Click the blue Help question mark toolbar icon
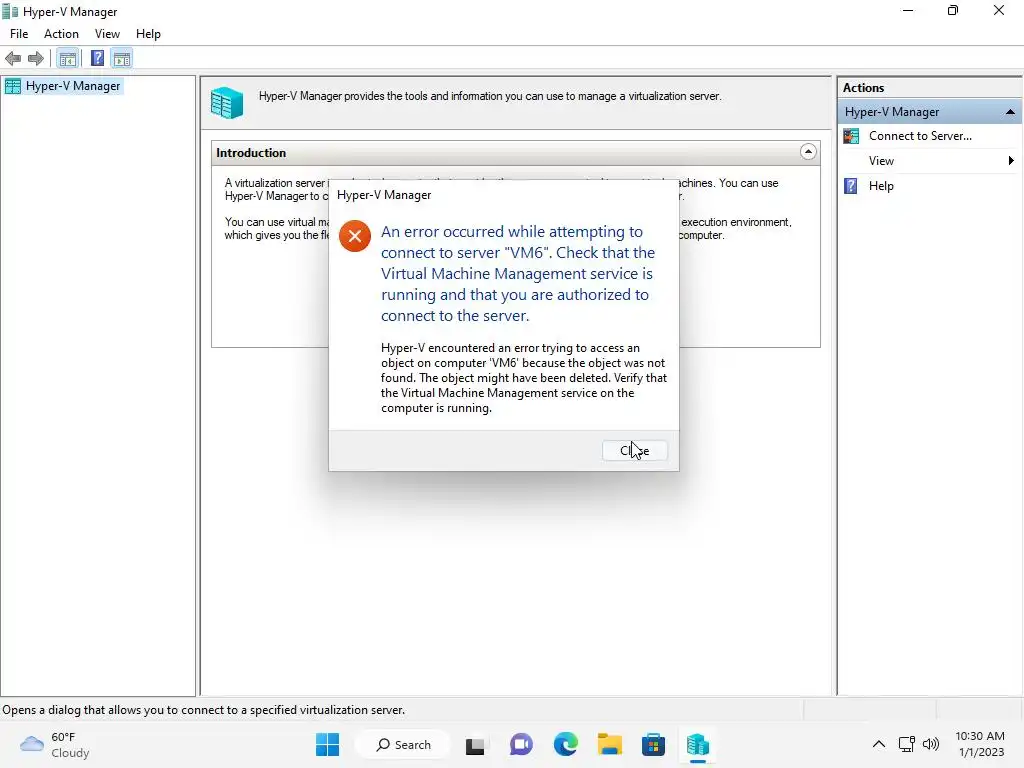 97,59
